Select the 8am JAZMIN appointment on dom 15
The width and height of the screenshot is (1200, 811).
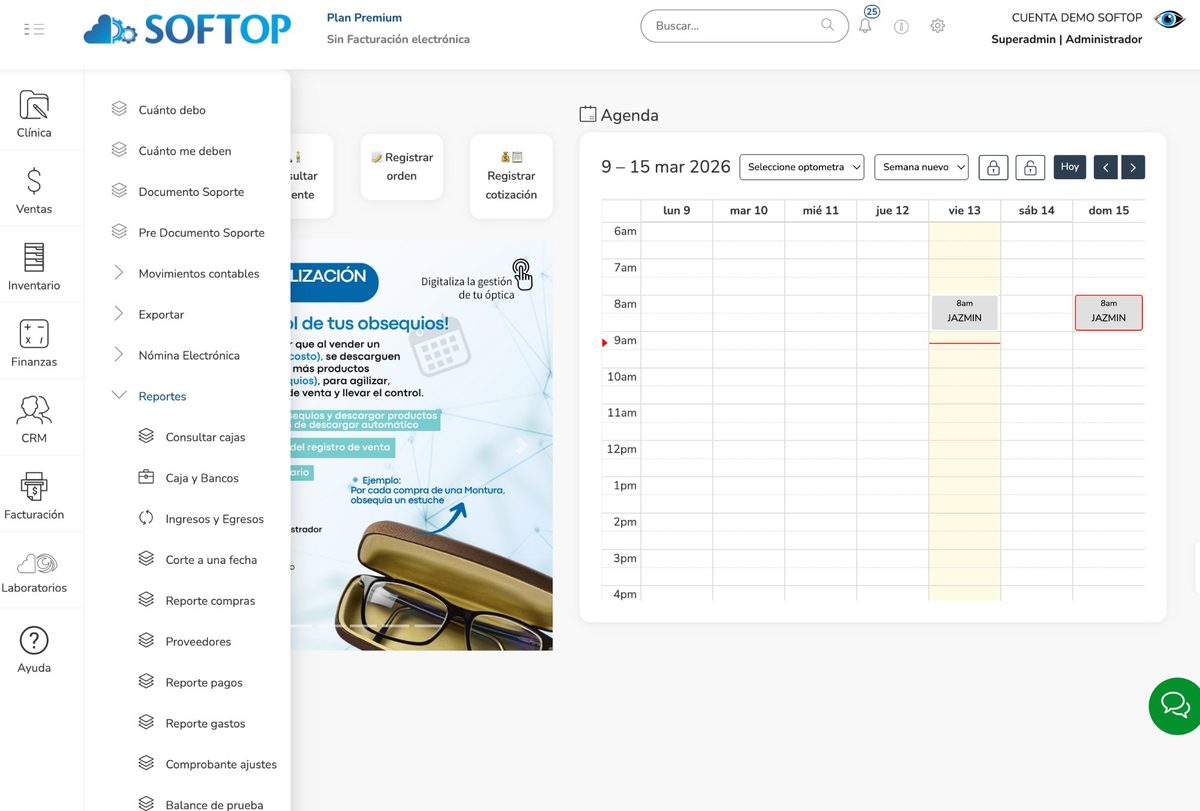(1108, 311)
